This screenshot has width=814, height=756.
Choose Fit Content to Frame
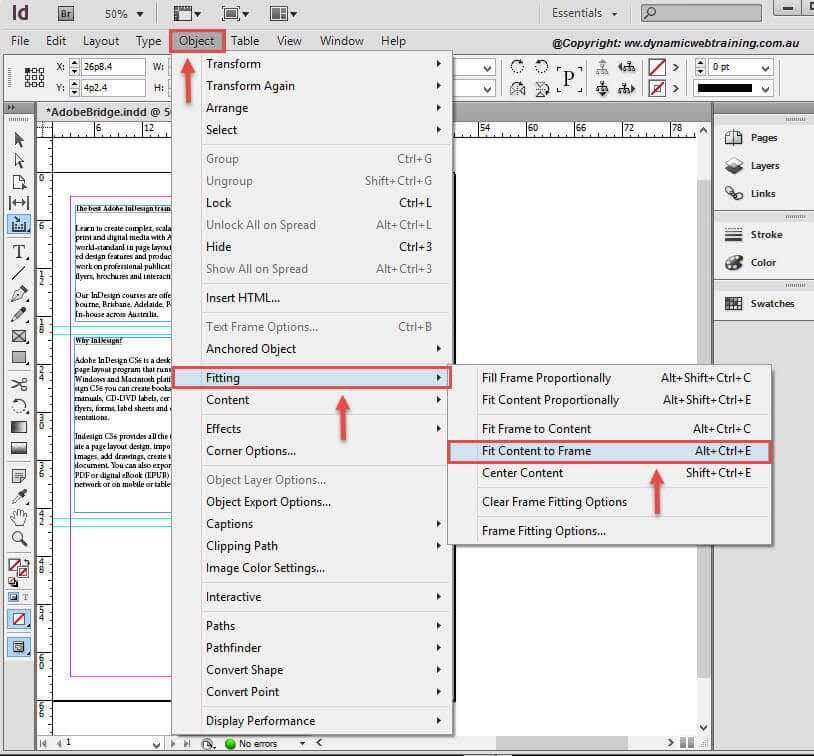point(610,451)
